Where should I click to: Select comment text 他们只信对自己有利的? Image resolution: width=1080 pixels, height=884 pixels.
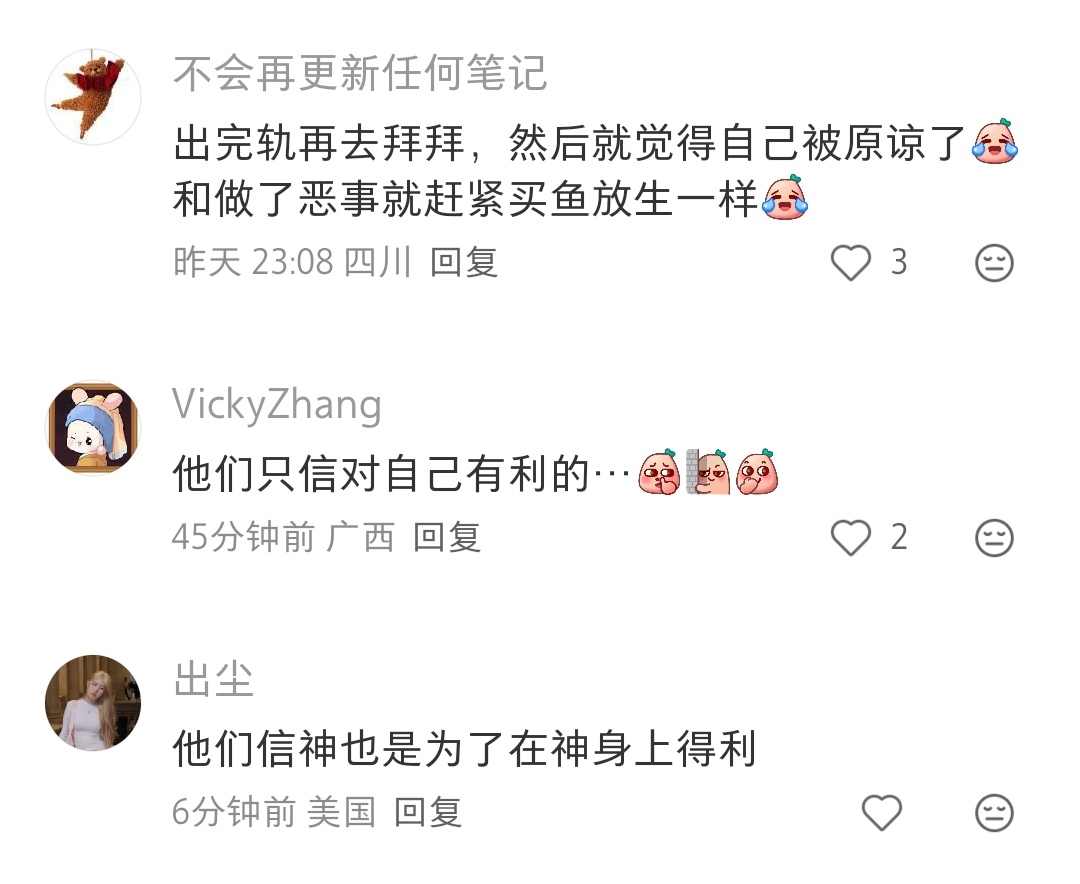coord(381,474)
